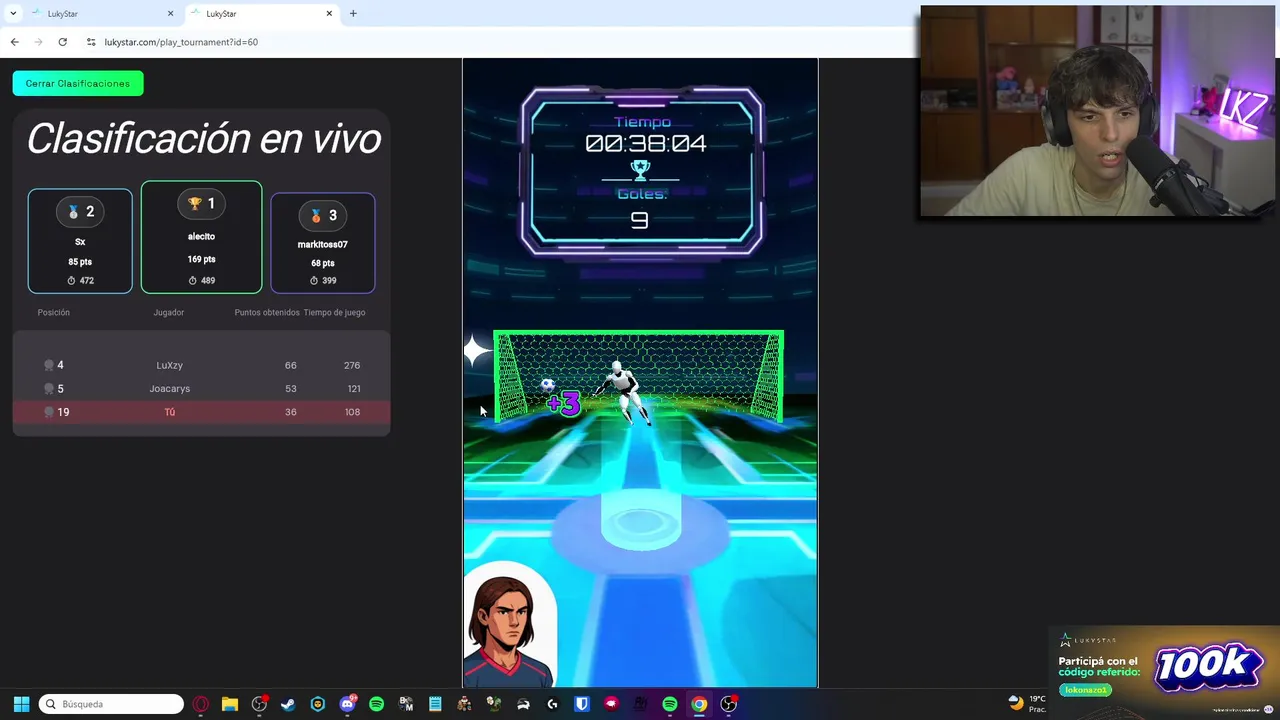Click the player avatar portrait in game
The height and width of the screenshot is (720, 1280).
(510, 626)
